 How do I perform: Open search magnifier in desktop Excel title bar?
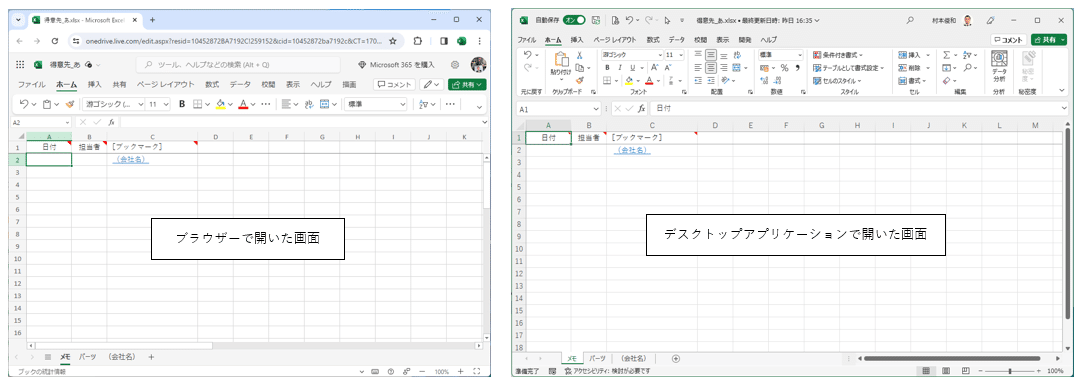pyautogui.click(x=909, y=21)
